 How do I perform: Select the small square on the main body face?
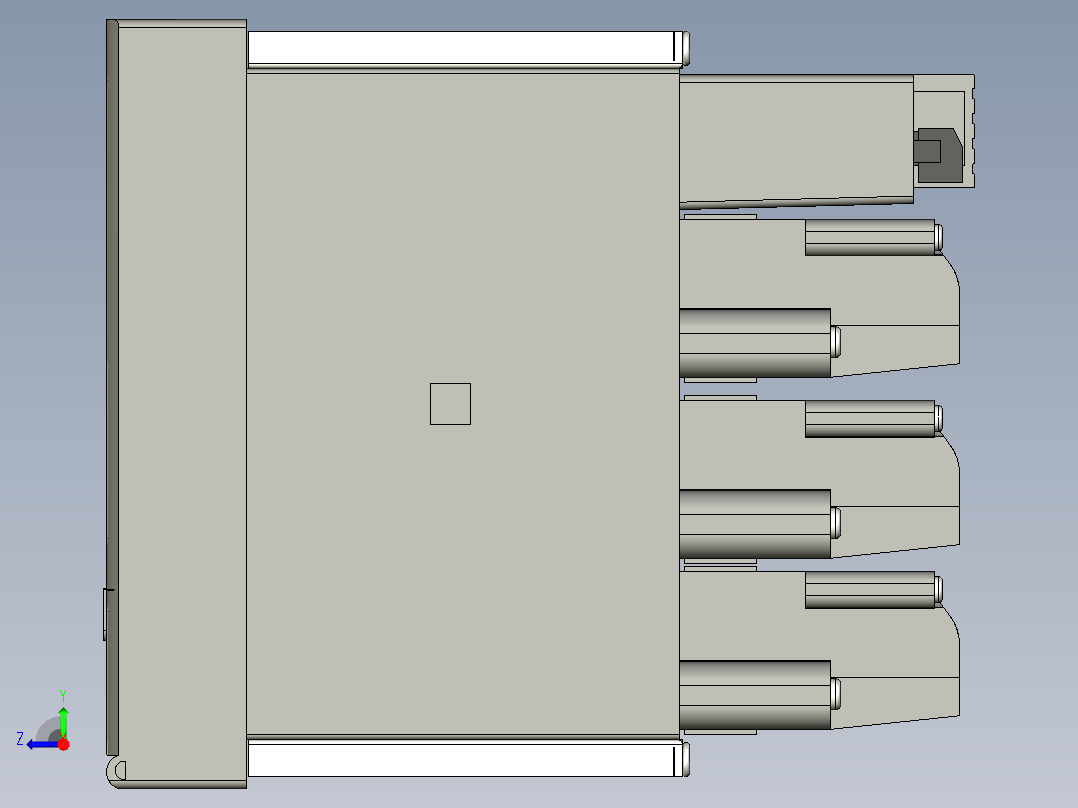[450, 404]
